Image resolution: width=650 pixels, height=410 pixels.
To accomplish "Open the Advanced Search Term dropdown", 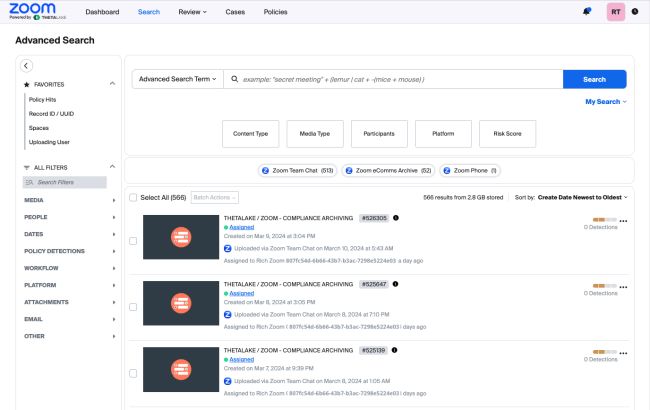I will (176, 79).
